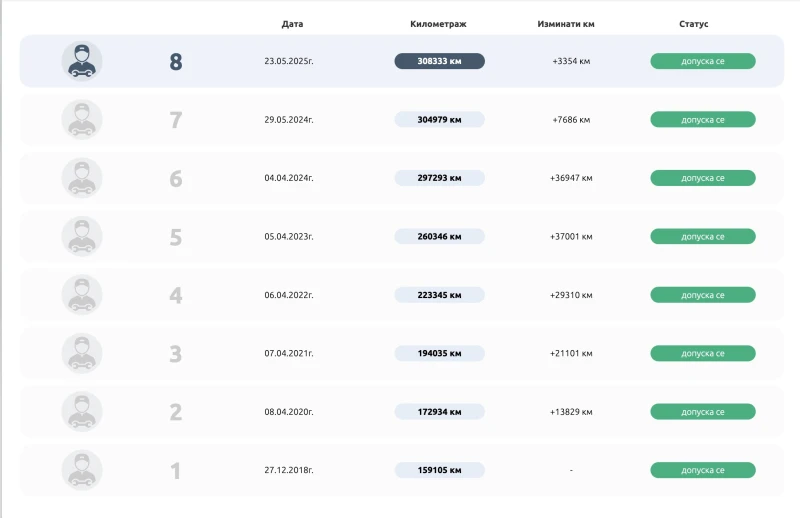The image size is (800, 518).
Task: Click the mechanic icon in inspection row 1
Action: point(82,470)
